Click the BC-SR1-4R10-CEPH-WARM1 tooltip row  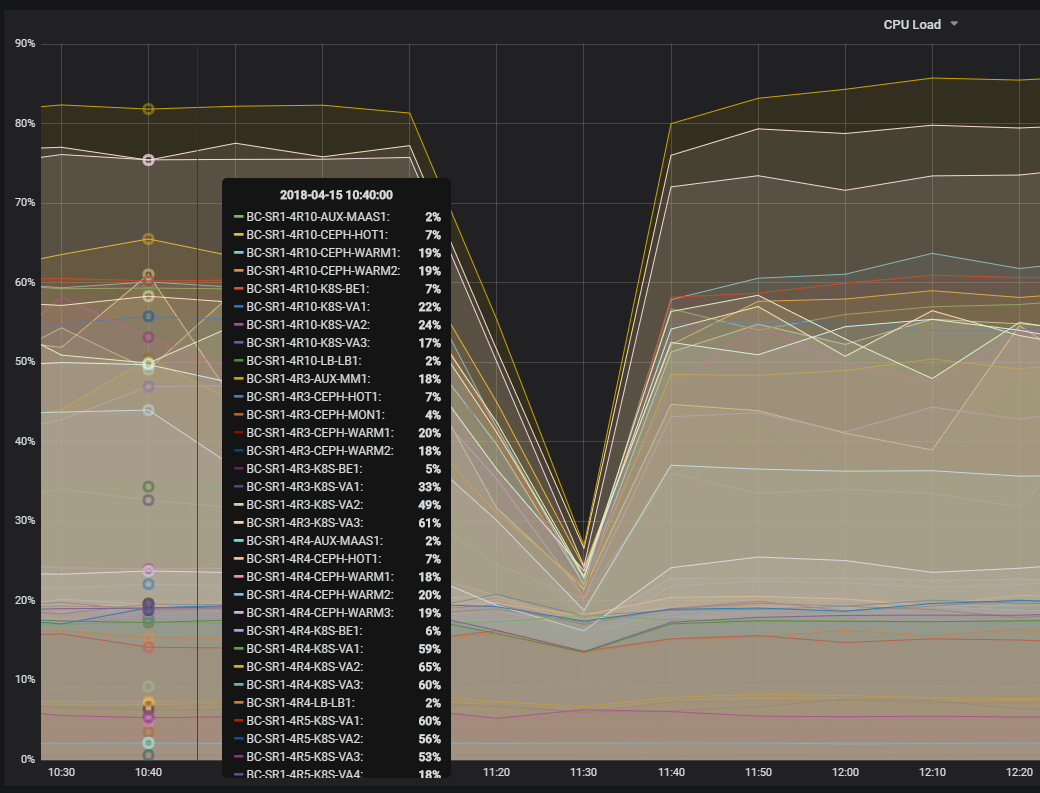coord(337,253)
